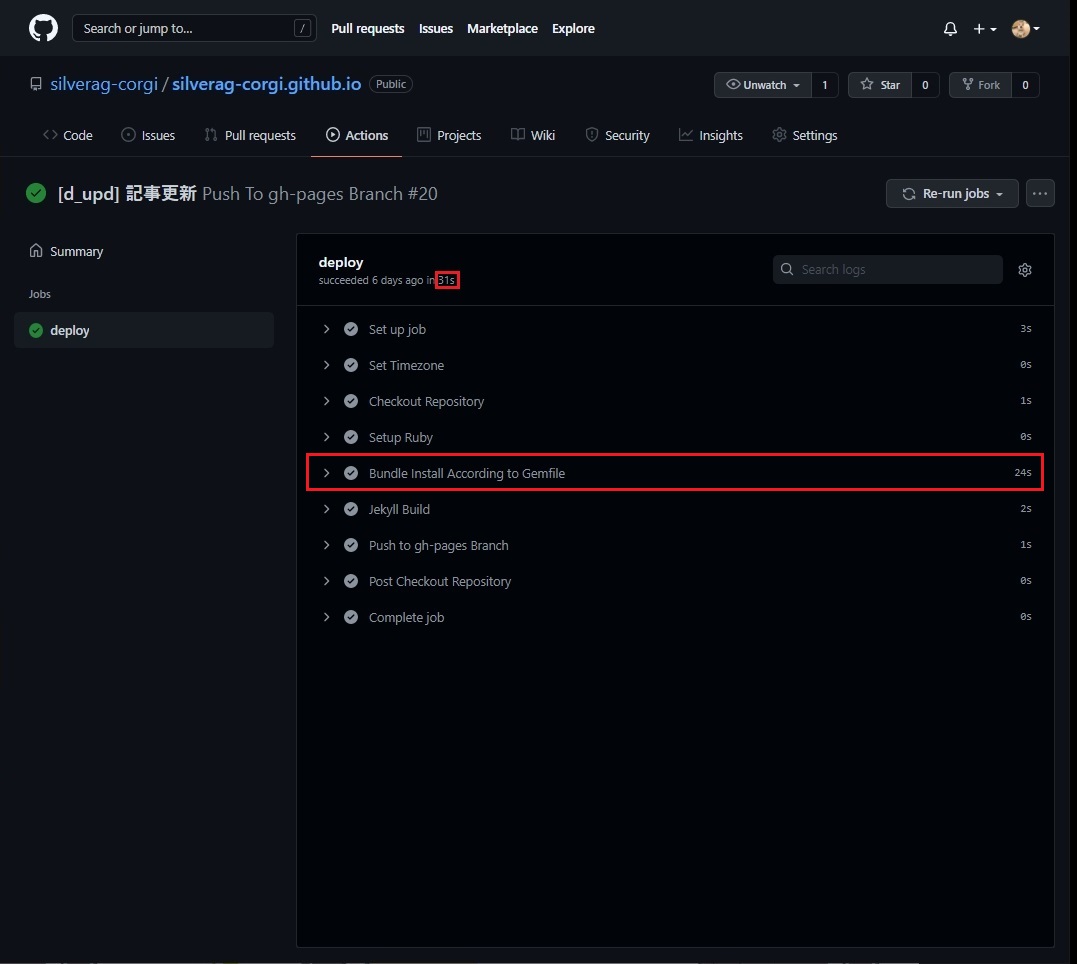Screen dimensions: 1077x964
Task: Expand the Setup Ruby step
Action: (326, 437)
